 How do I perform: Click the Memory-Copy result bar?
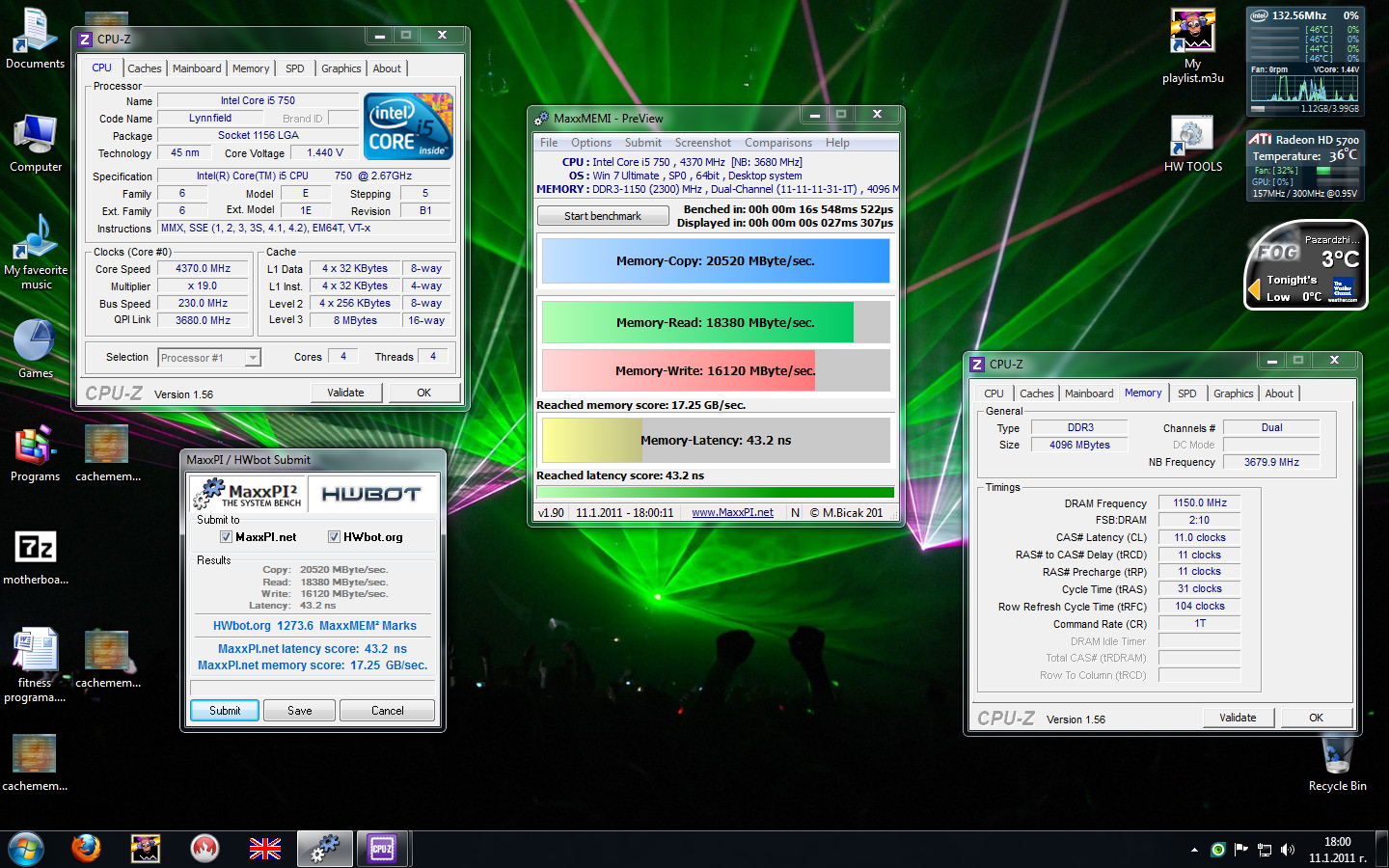[x=716, y=261]
